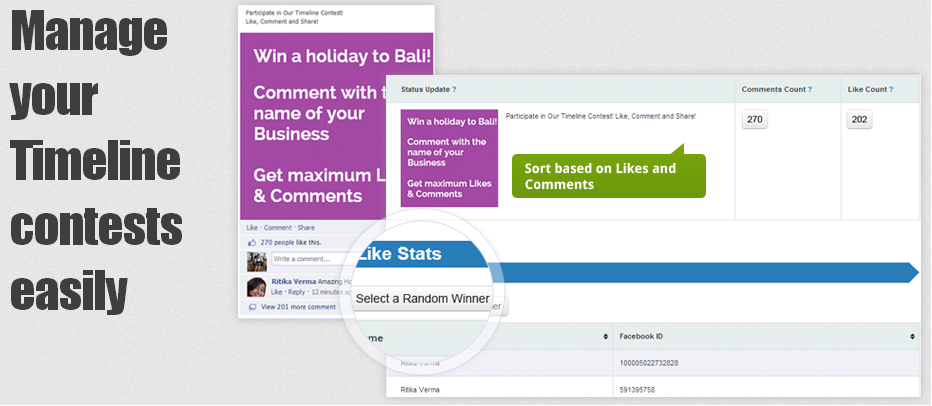Sort by the Facebook ID column arrows
This screenshot has height=406, width=932.
tap(912, 336)
